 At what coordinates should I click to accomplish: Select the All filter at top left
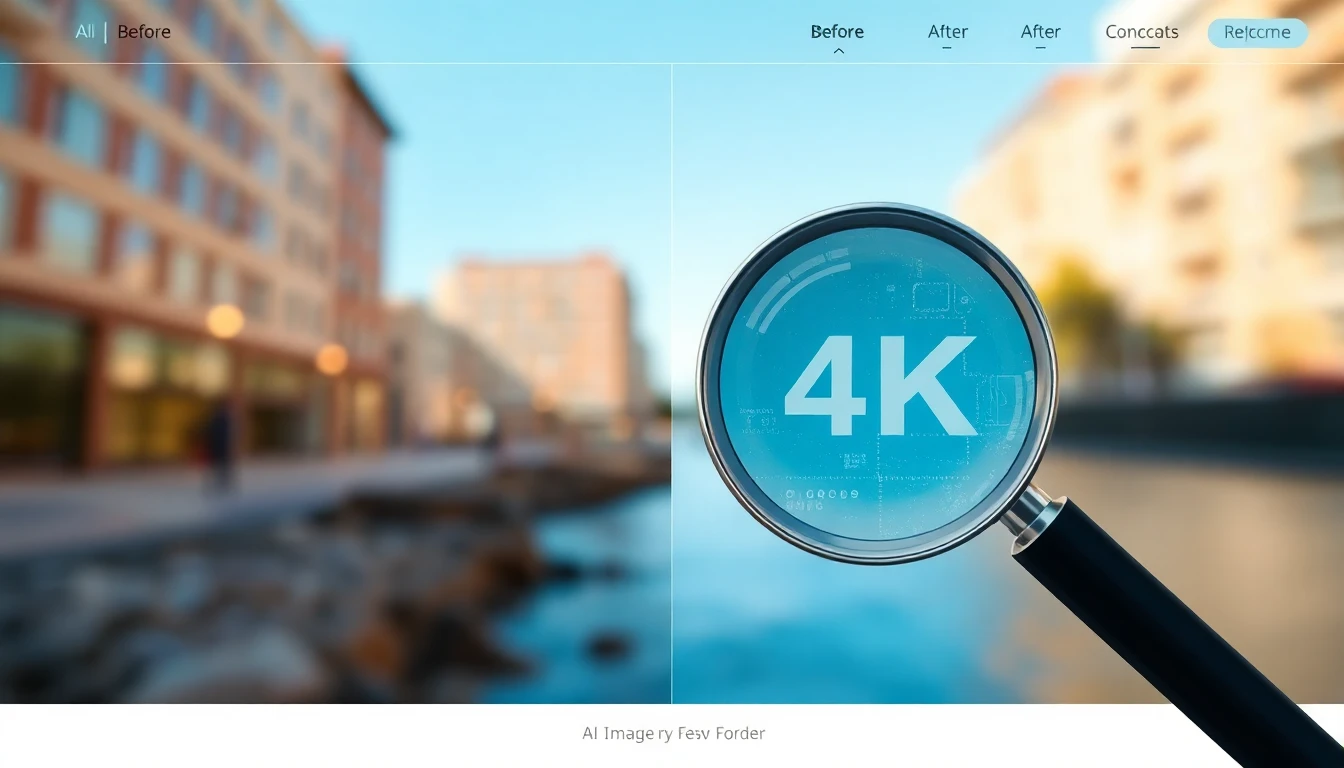85,32
